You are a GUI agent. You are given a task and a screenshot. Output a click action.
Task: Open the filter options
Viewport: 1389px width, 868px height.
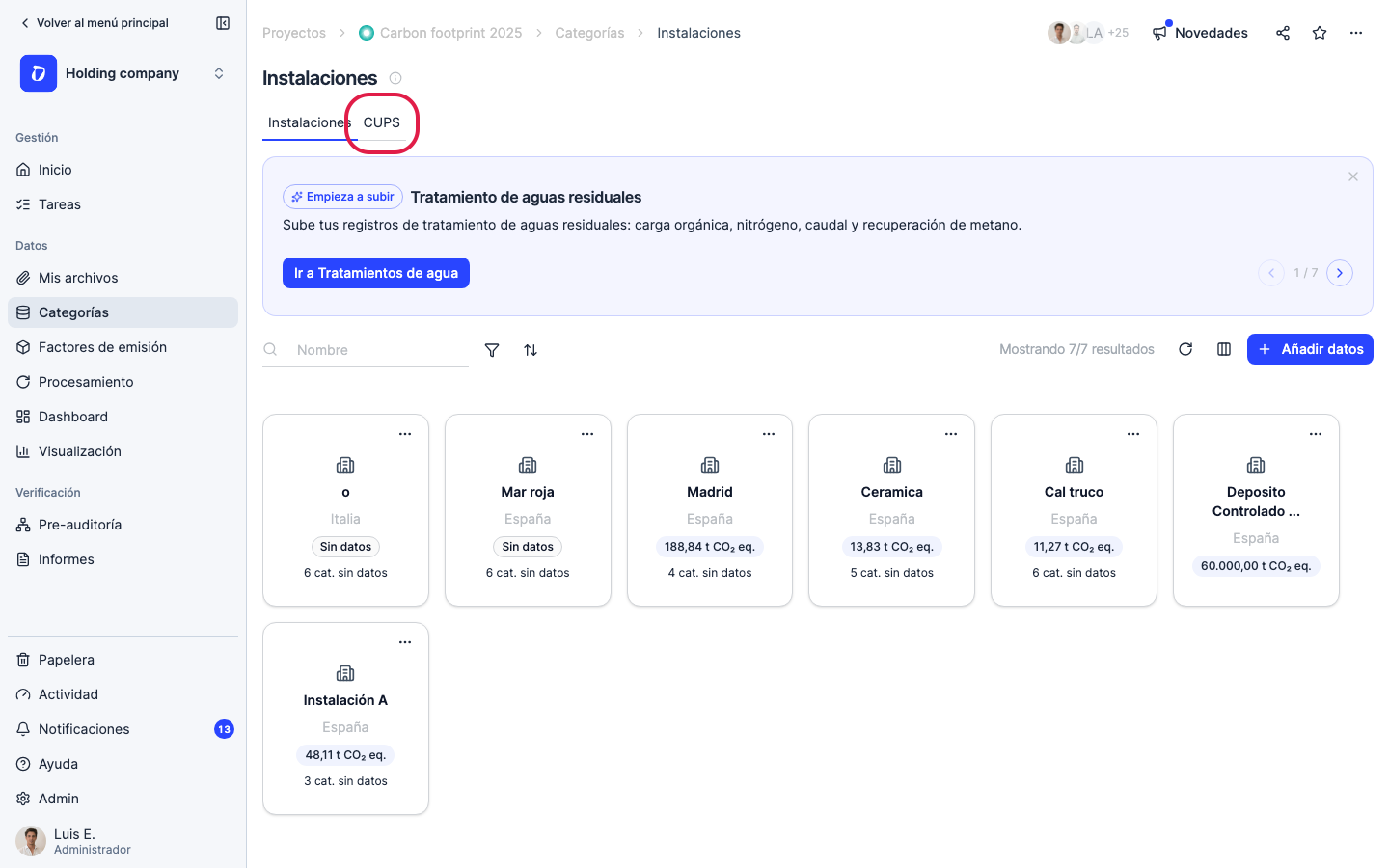coord(492,350)
